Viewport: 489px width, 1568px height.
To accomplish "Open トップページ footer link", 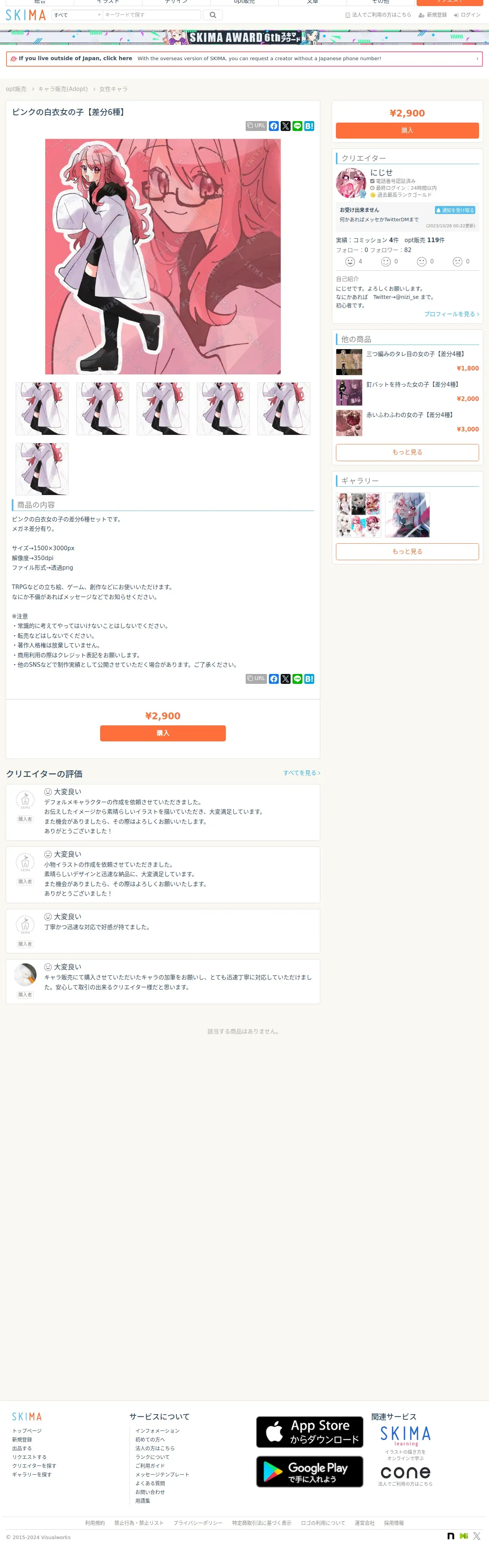I will tap(27, 1431).
